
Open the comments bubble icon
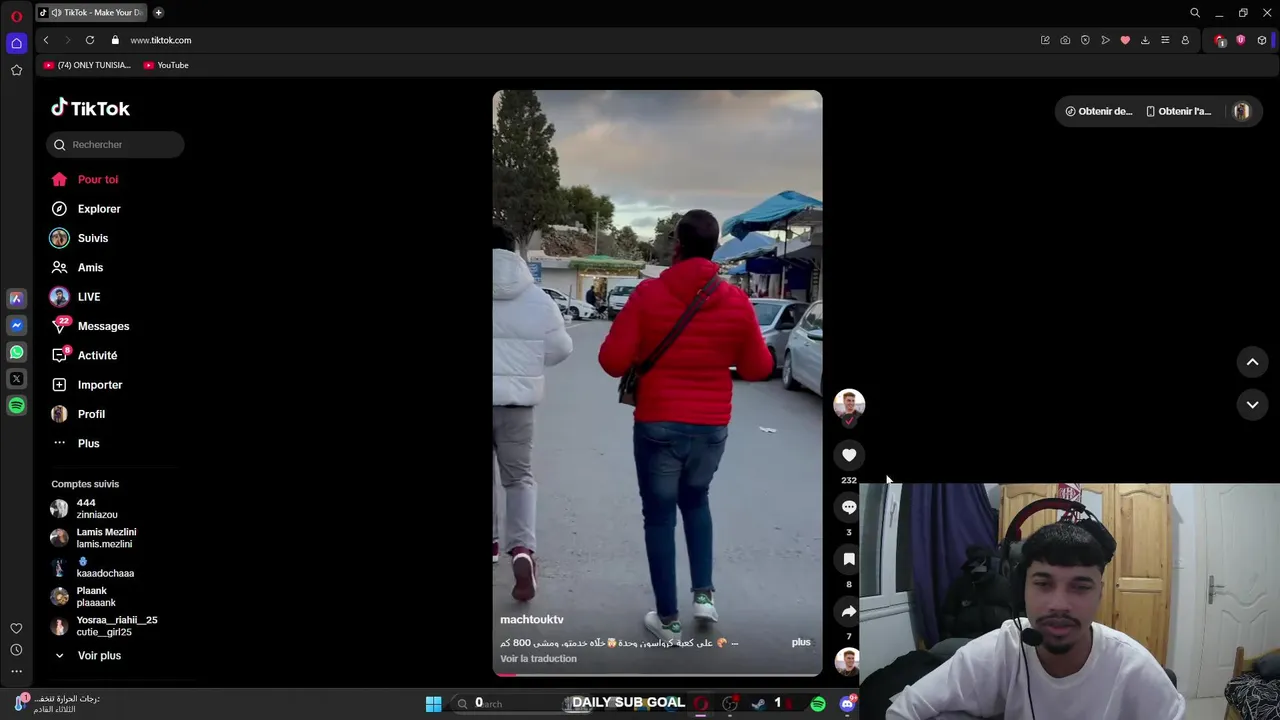pyautogui.click(x=849, y=507)
